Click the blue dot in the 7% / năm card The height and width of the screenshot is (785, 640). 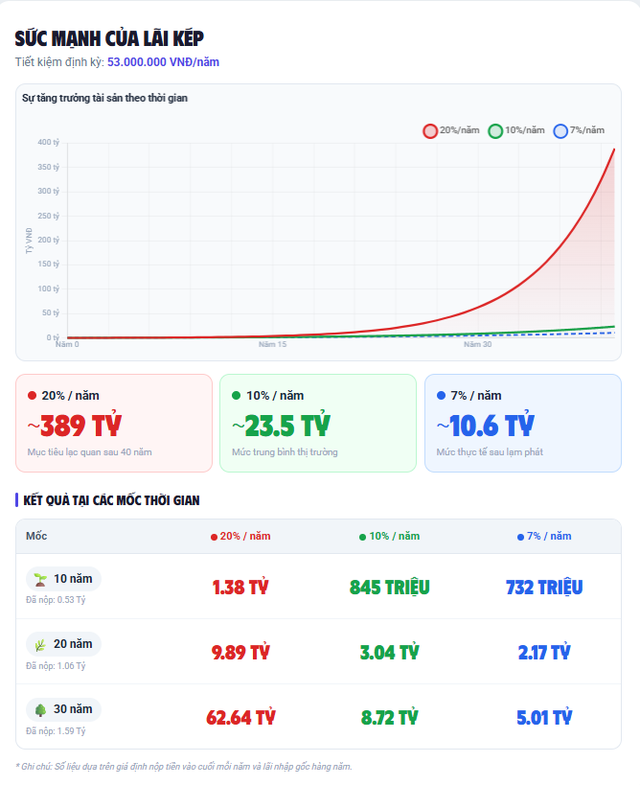click(441, 396)
